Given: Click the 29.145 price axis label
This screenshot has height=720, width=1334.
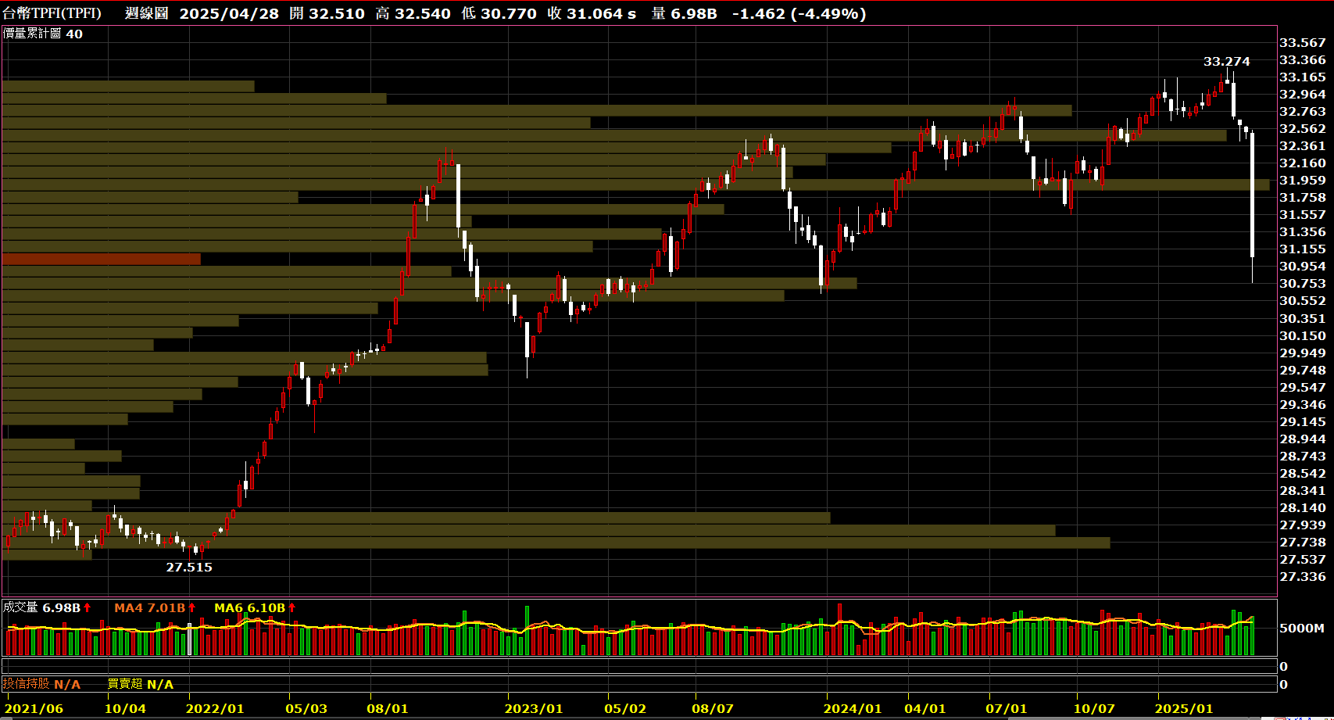Looking at the screenshot, I should pyautogui.click(x=1303, y=422).
